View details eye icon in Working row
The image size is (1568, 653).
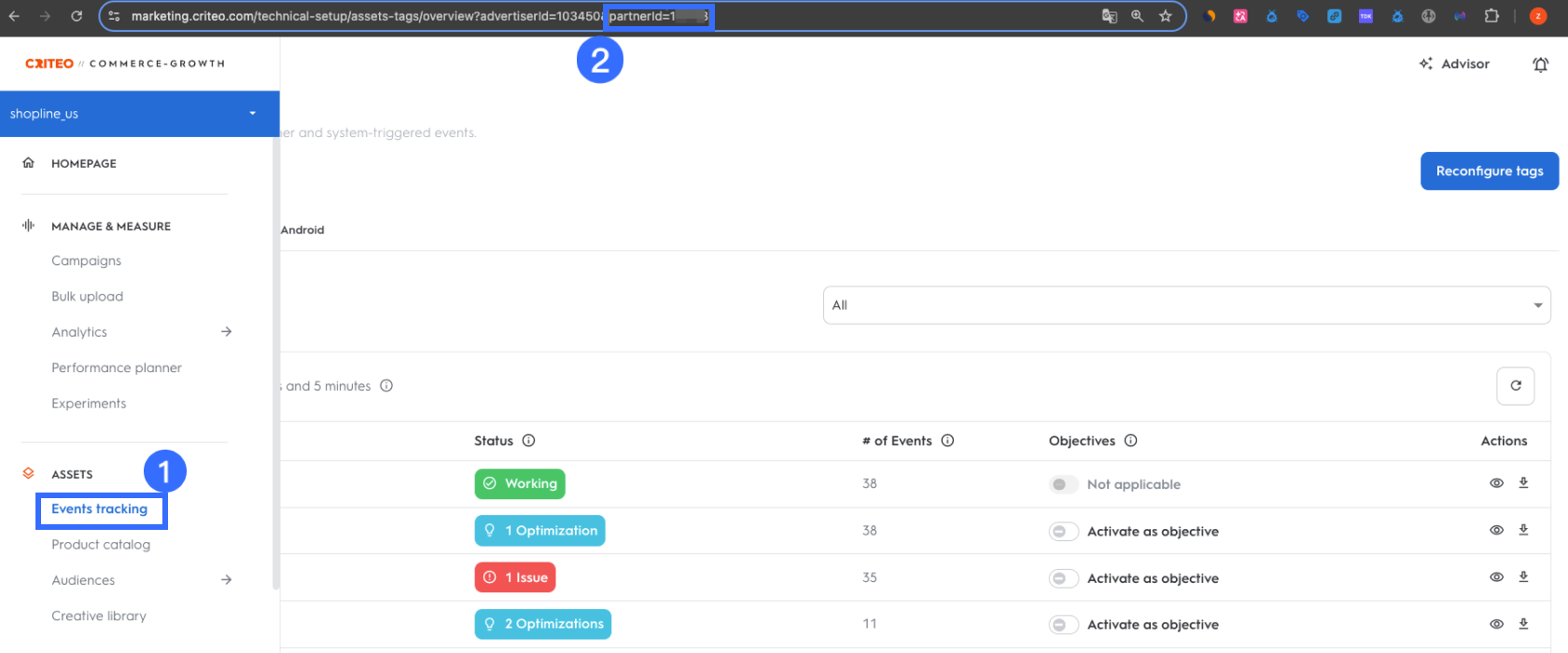click(x=1496, y=483)
